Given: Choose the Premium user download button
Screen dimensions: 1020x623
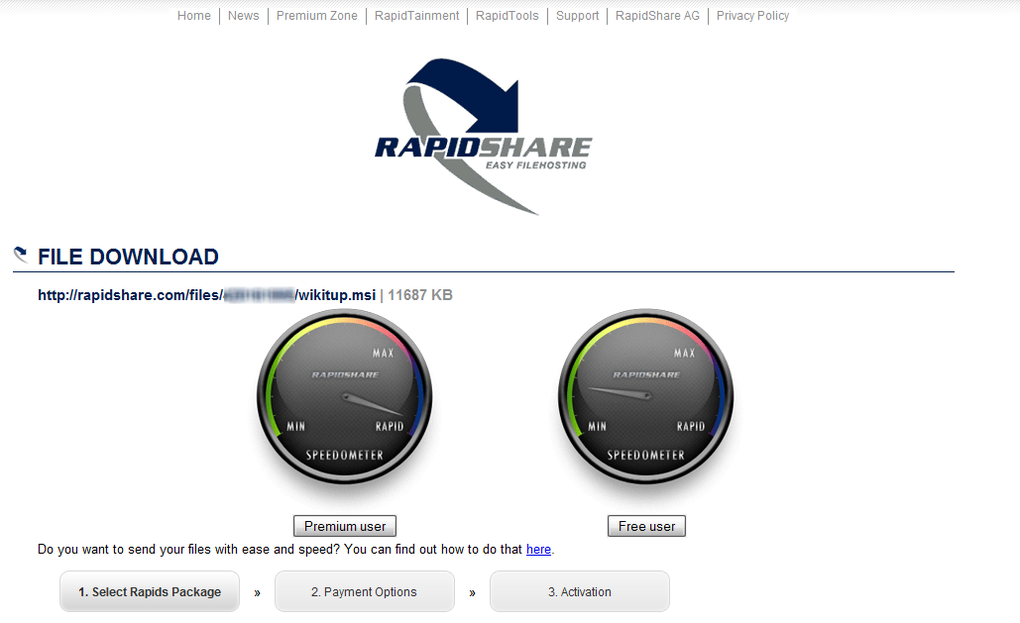Looking at the screenshot, I should click(x=345, y=526).
